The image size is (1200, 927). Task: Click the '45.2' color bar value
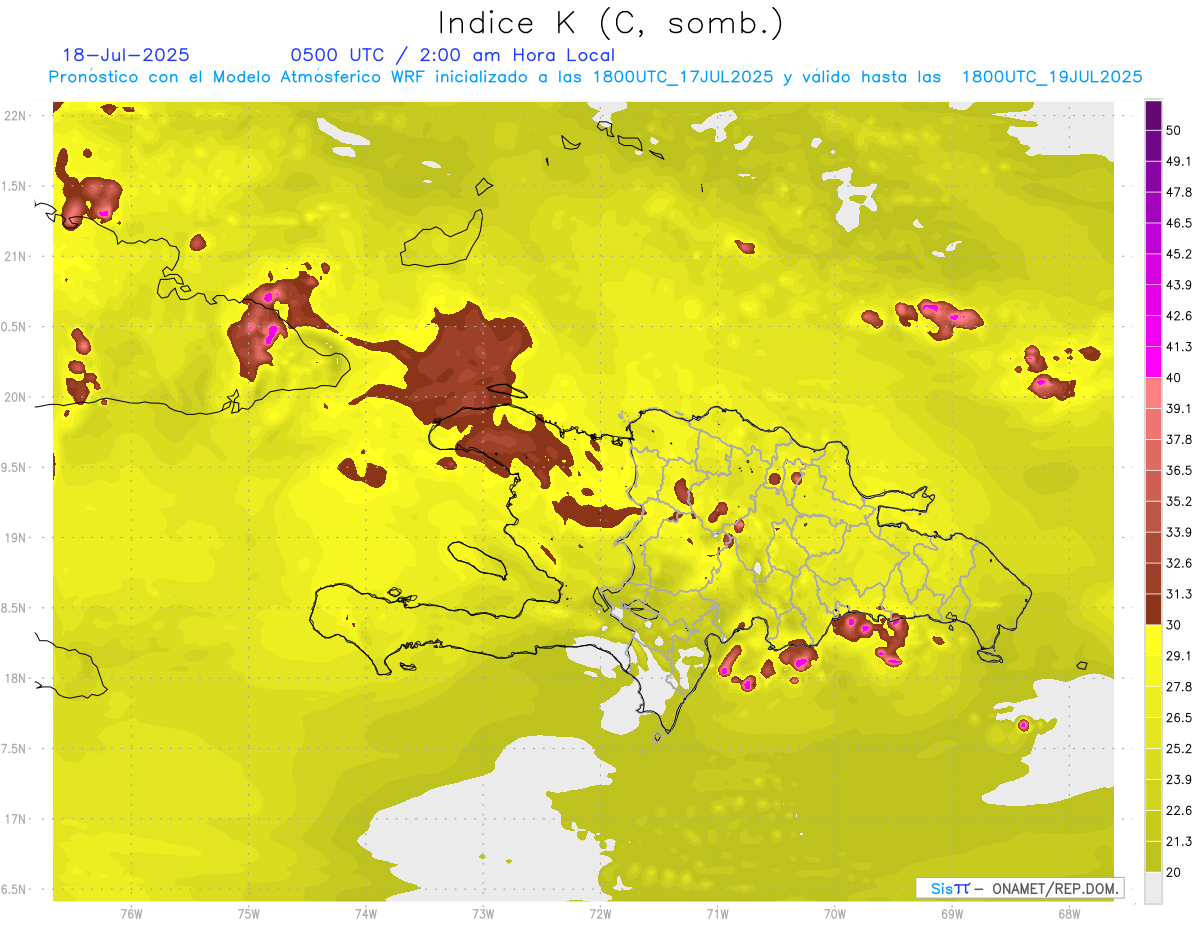tap(1178, 254)
